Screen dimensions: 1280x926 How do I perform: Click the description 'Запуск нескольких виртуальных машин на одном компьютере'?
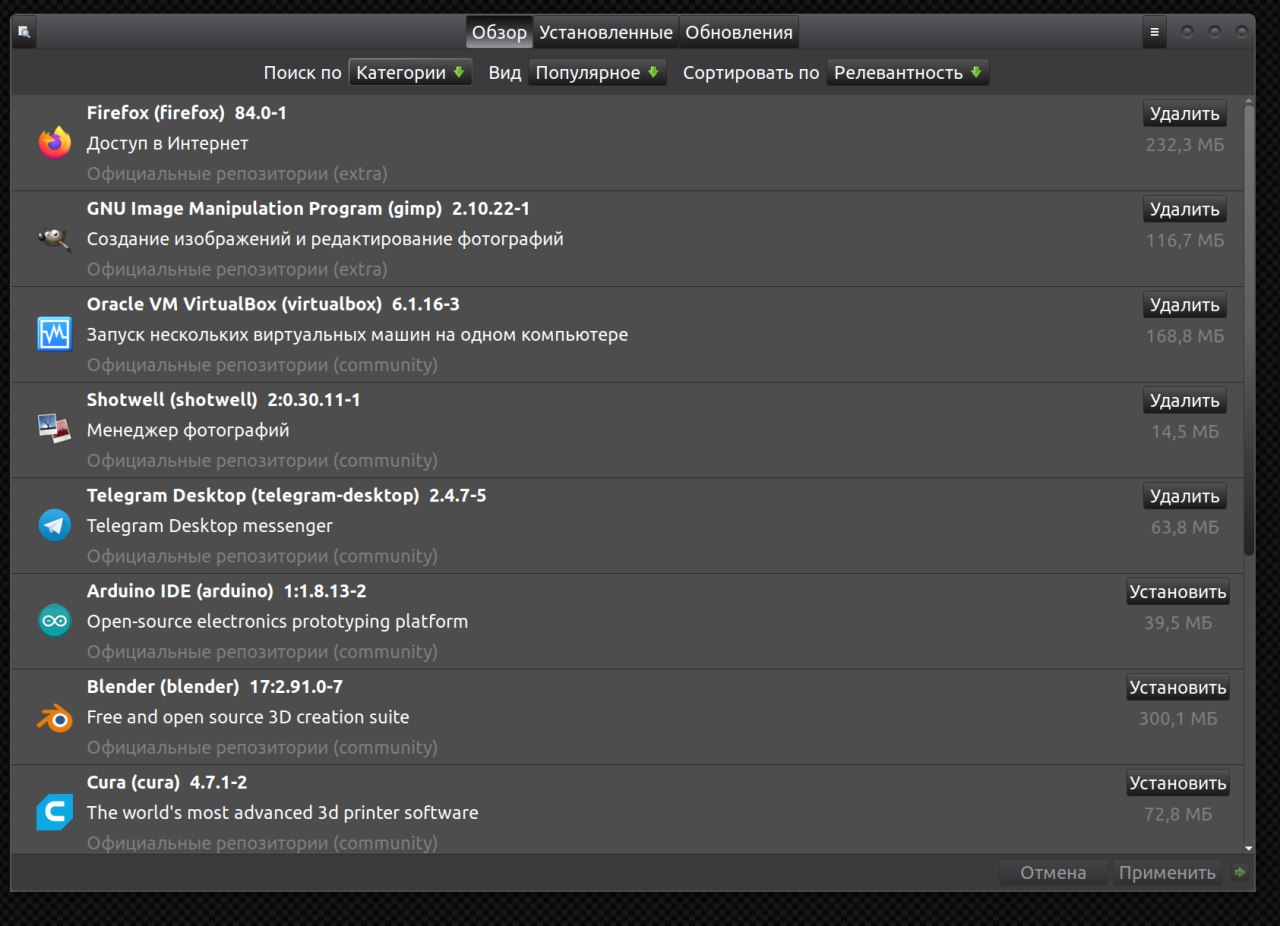[x=358, y=334]
